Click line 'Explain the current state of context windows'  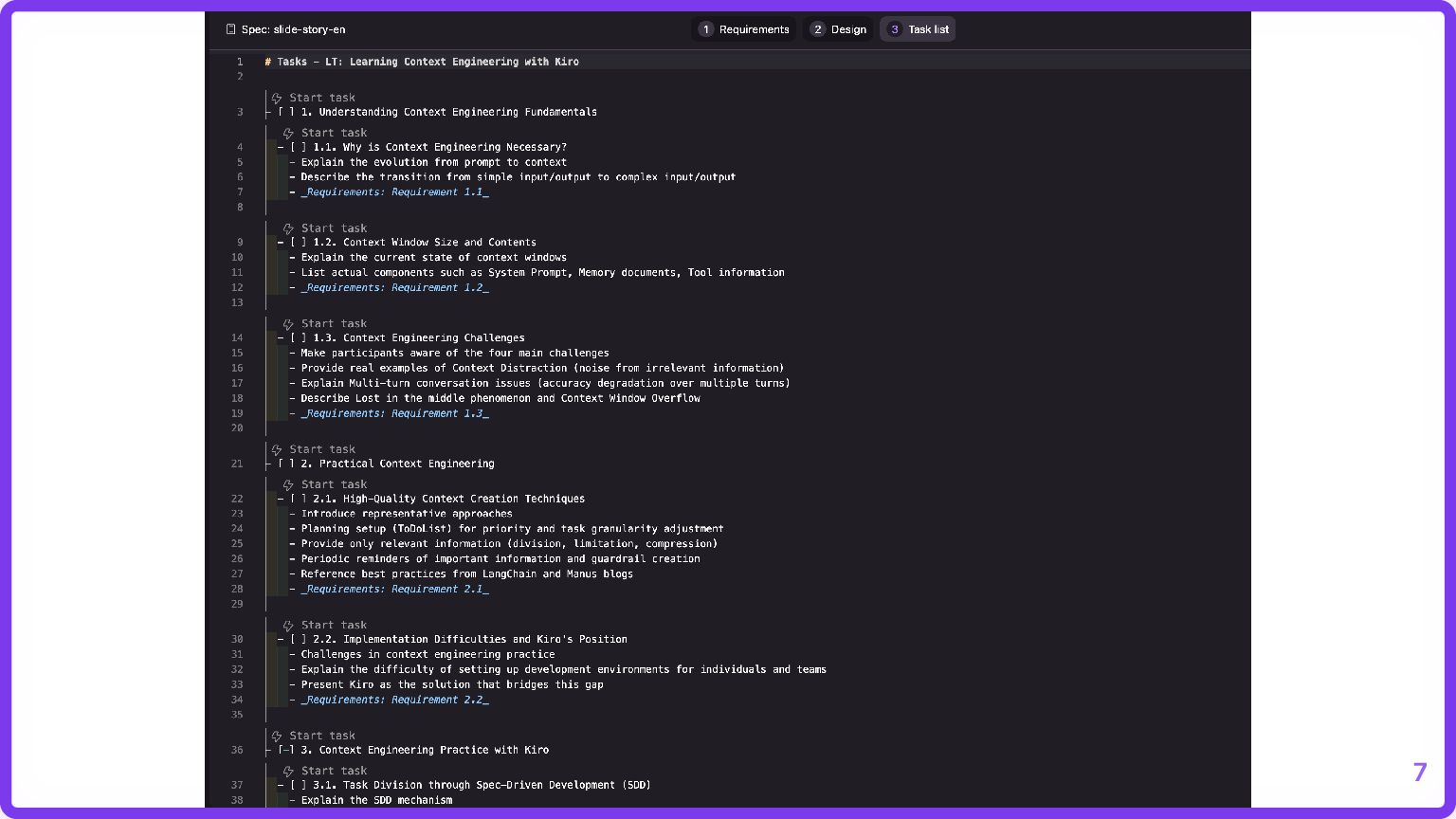pyautogui.click(x=434, y=258)
